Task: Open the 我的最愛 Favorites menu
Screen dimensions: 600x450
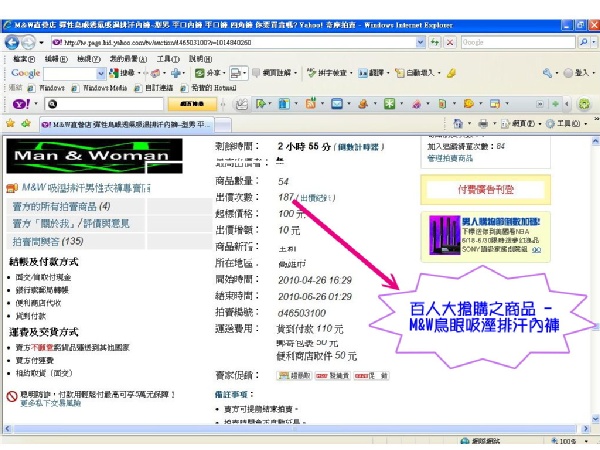Action: 128,59
